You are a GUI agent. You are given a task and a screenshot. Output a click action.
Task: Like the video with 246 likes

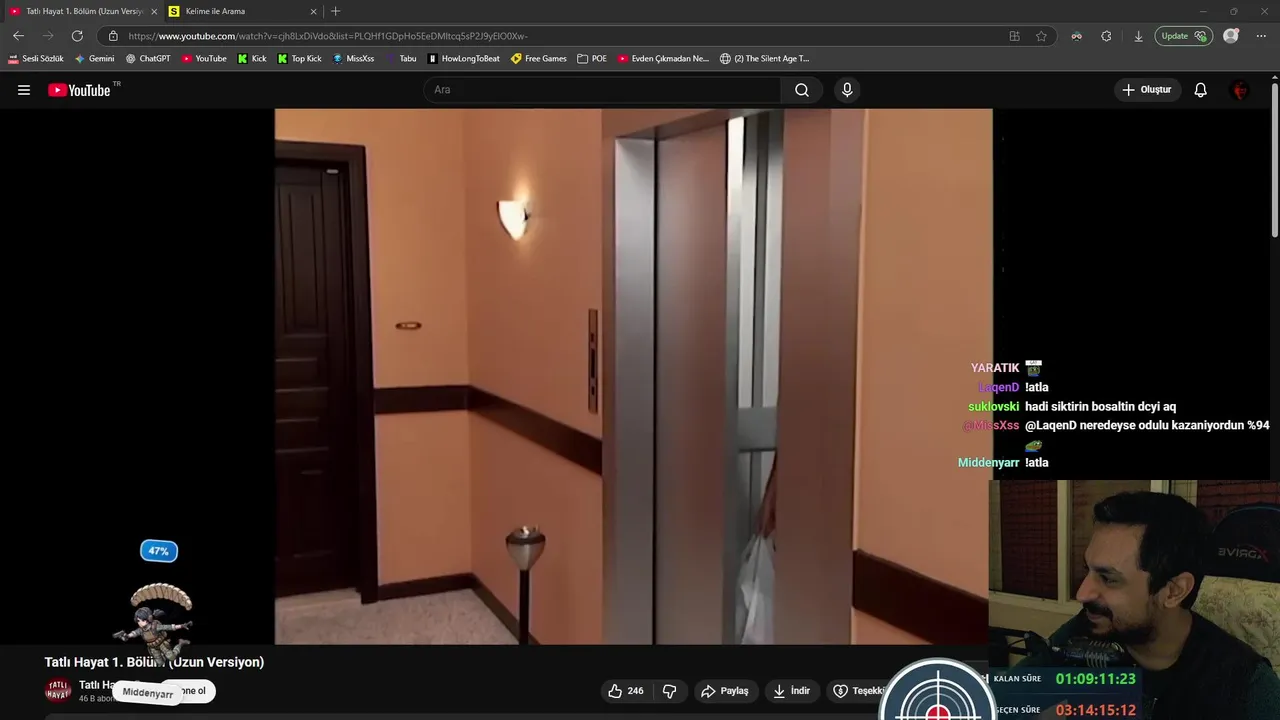(626, 691)
